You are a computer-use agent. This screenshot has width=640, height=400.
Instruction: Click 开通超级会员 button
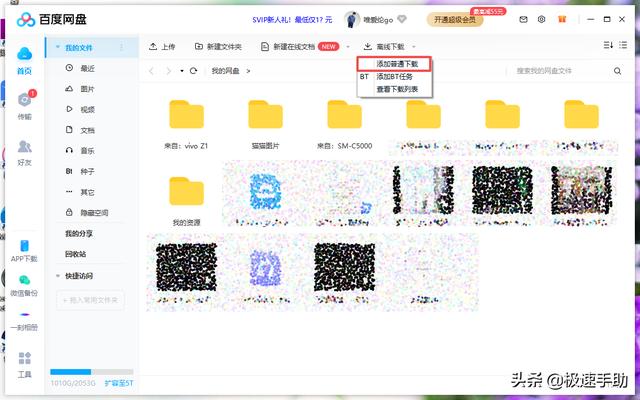click(455, 20)
